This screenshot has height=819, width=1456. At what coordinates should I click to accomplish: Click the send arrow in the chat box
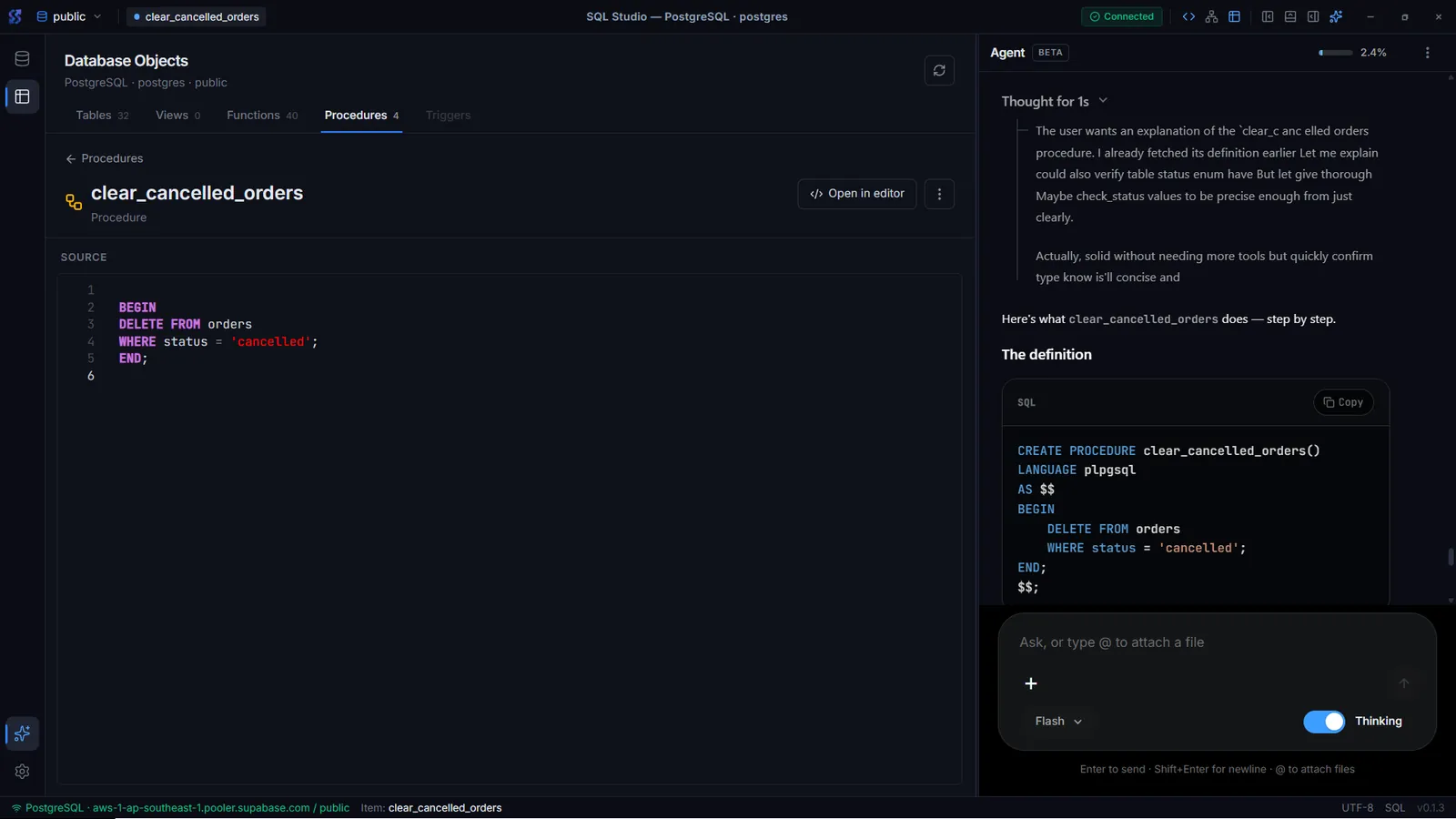(x=1404, y=683)
